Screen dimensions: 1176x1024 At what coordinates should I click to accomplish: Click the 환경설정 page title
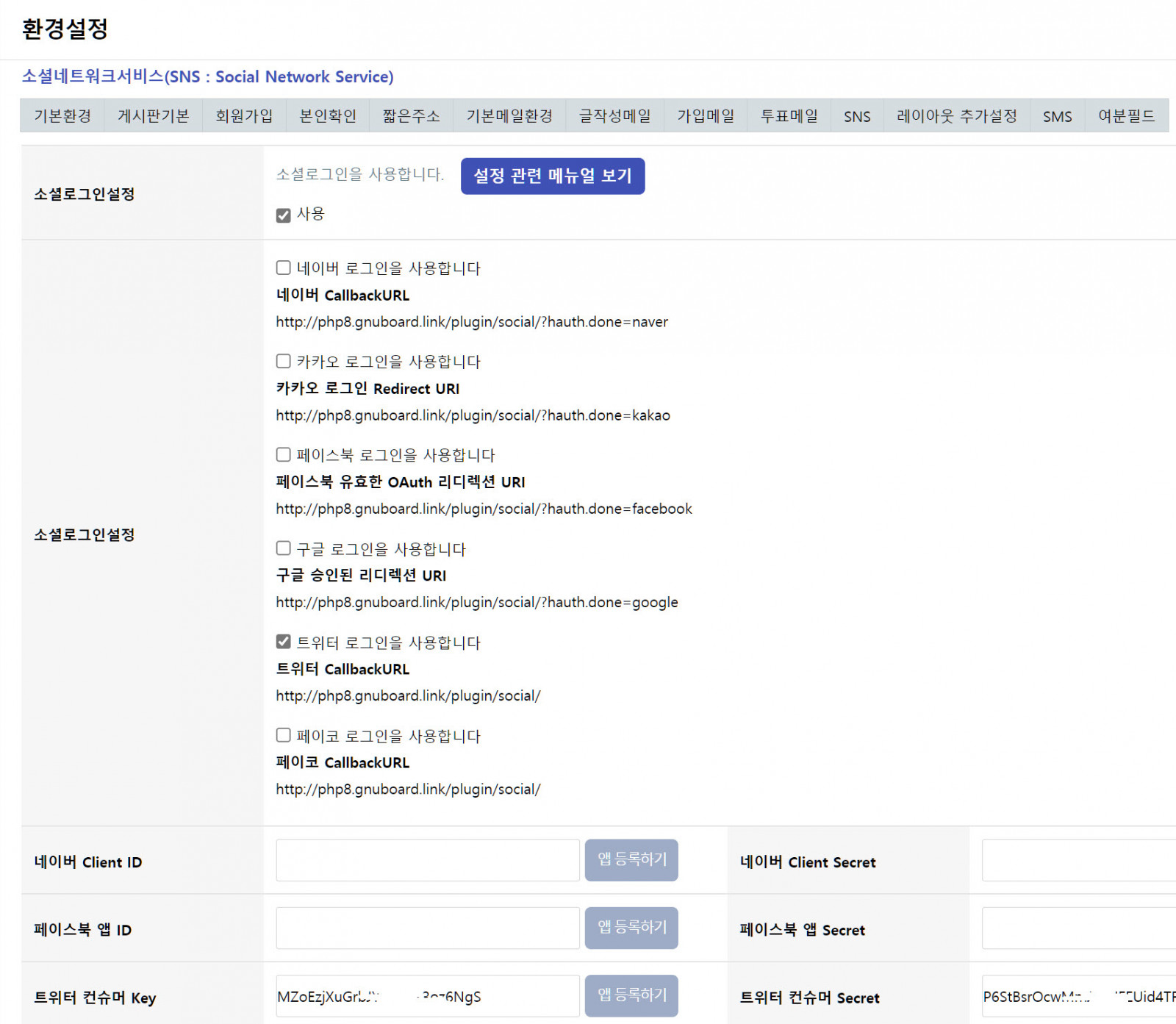[65, 29]
